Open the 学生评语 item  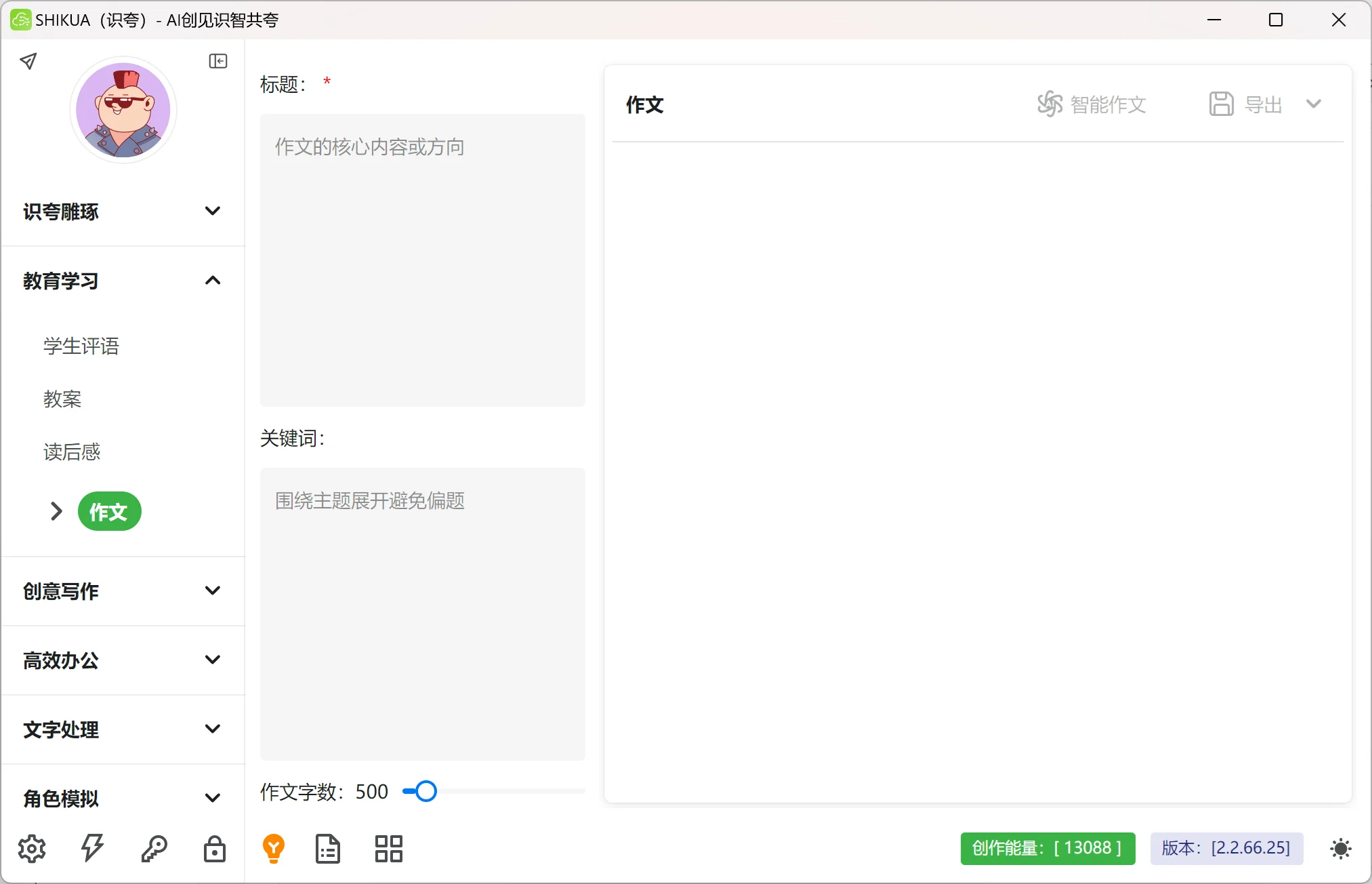click(81, 346)
